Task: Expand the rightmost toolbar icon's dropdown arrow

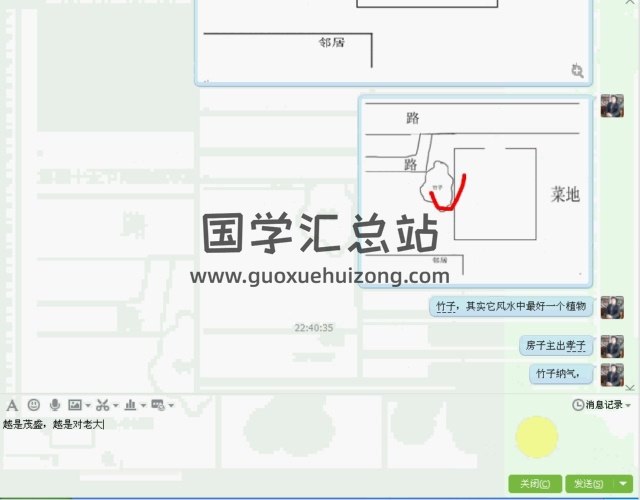Action: [x=171, y=405]
